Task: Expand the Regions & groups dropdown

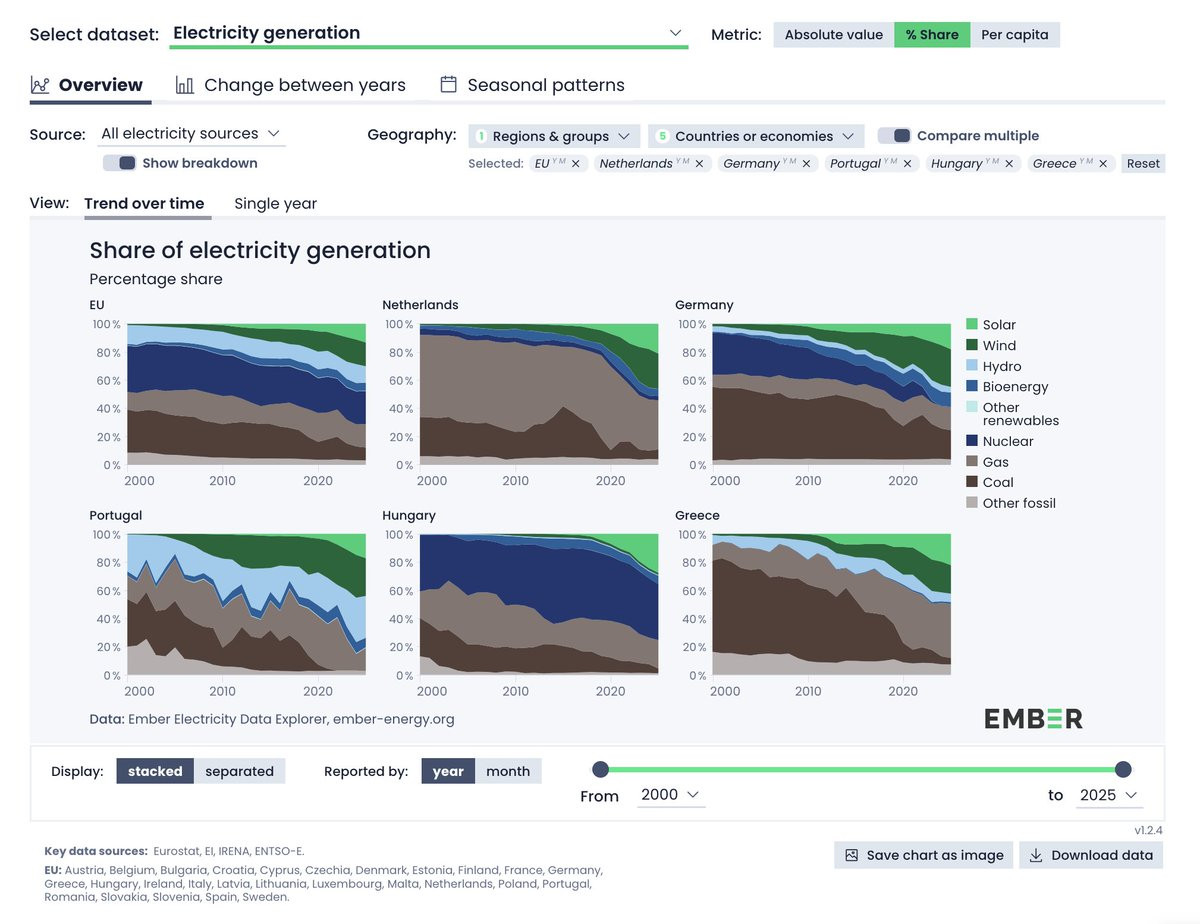Action: pyautogui.click(x=554, y=136)
